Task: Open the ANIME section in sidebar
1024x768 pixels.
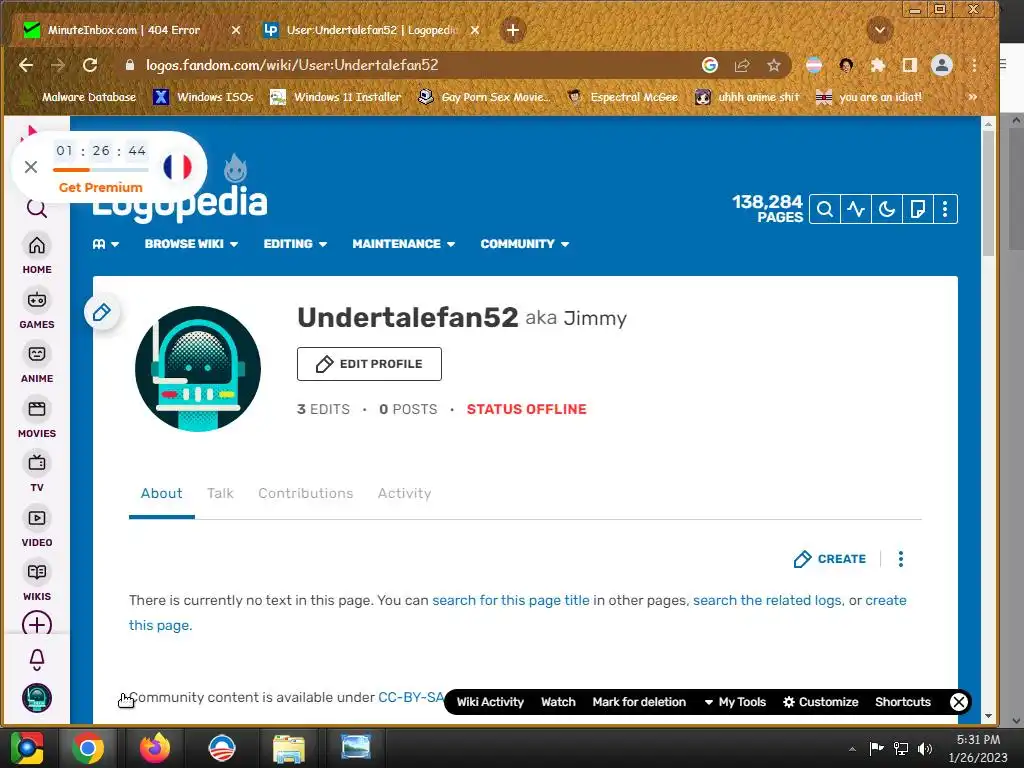Action: tap(37, 363)
